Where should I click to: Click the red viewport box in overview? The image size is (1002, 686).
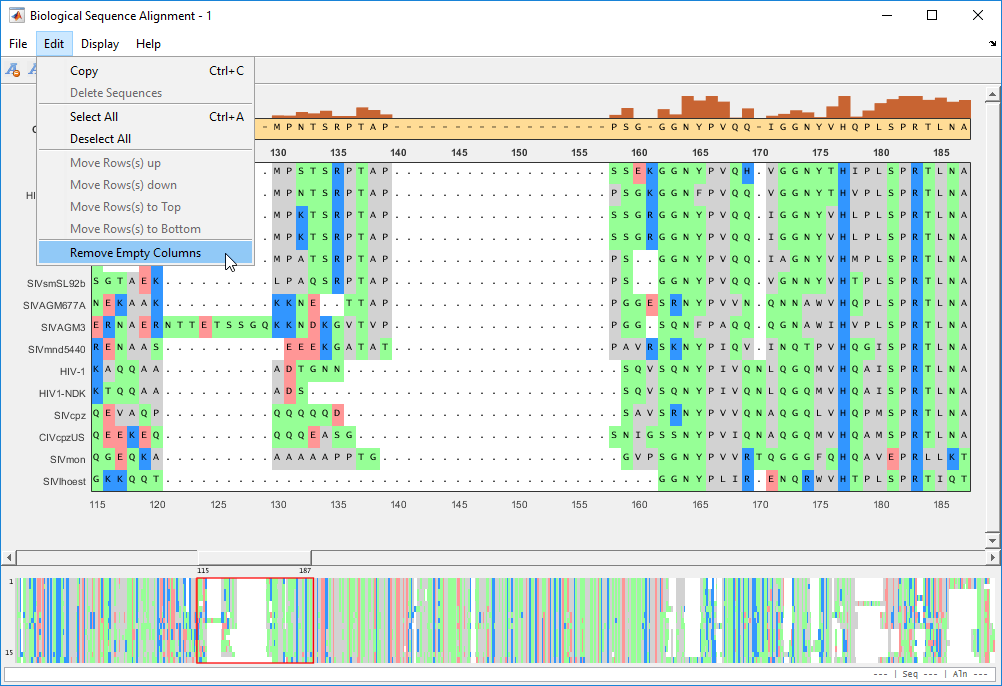click(x=255, y=620)
